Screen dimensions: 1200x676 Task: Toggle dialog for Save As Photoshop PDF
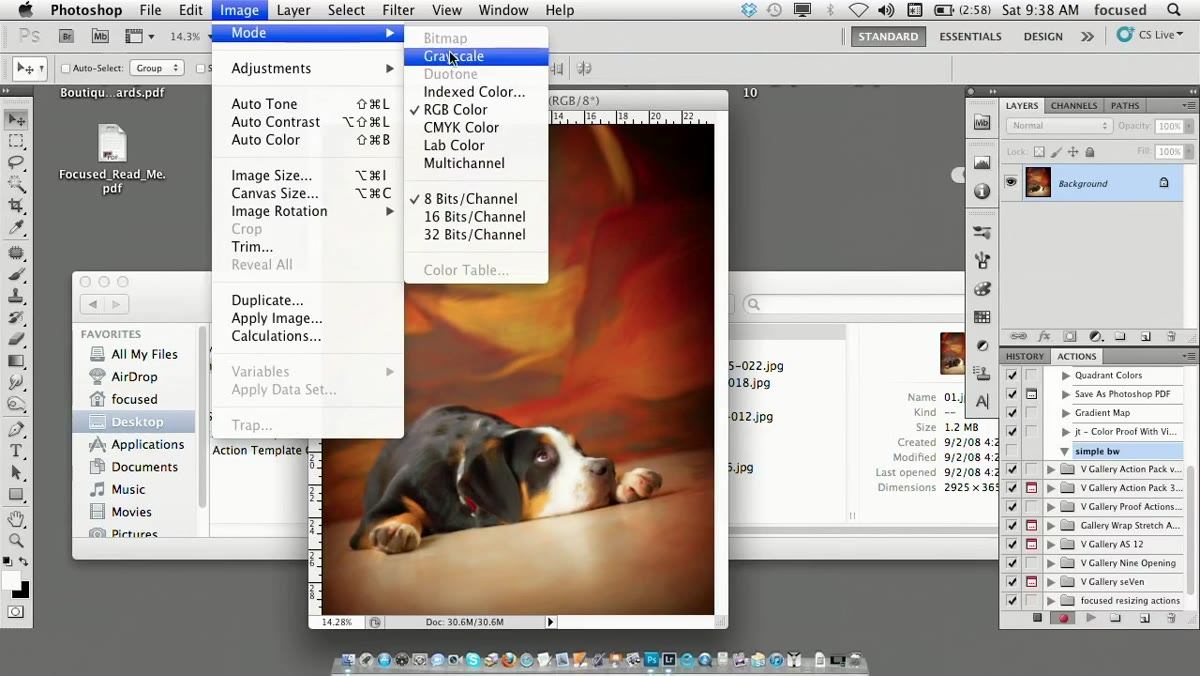(1031, 394)
